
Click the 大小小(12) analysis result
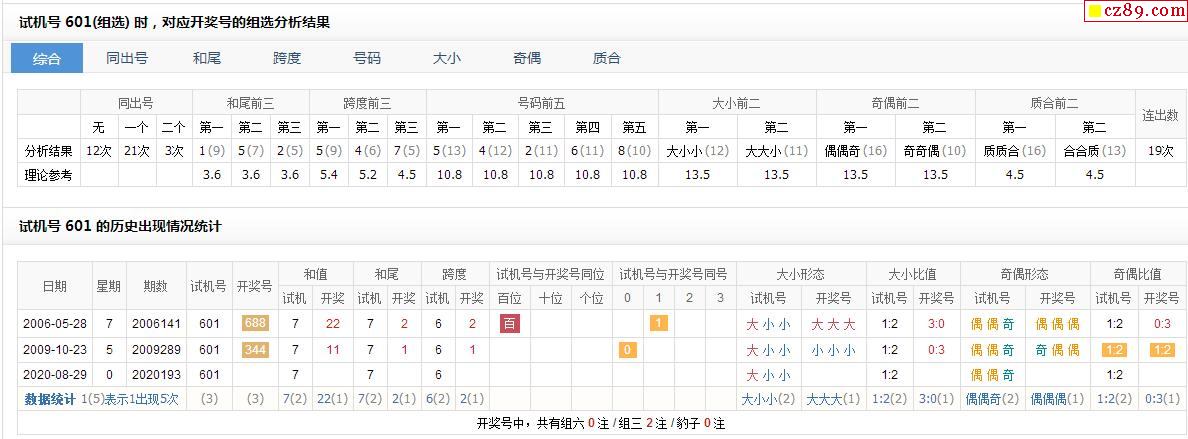click(698, 151)
